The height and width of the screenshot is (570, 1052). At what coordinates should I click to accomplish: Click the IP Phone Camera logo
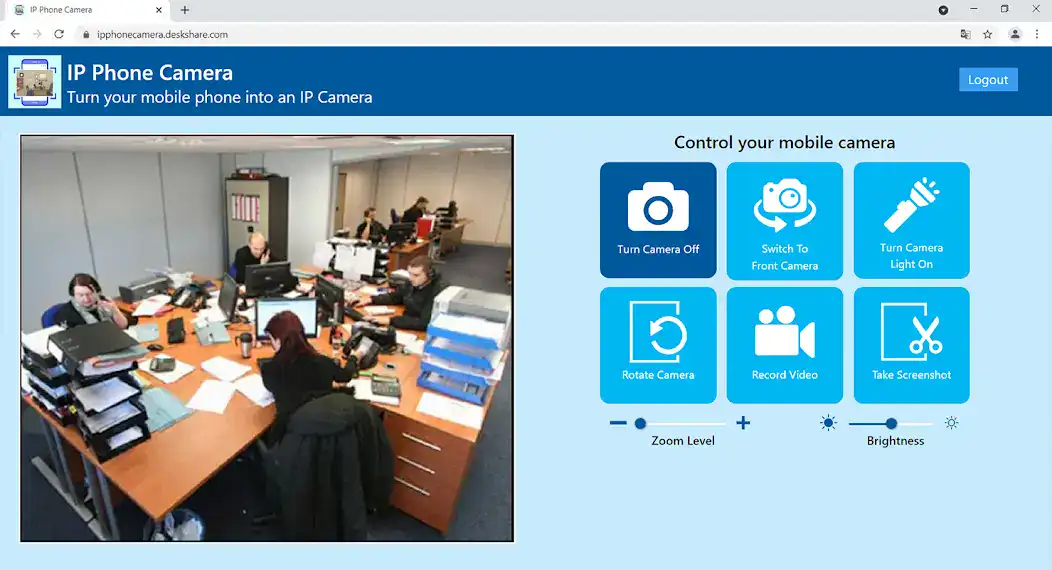(35, 82)
